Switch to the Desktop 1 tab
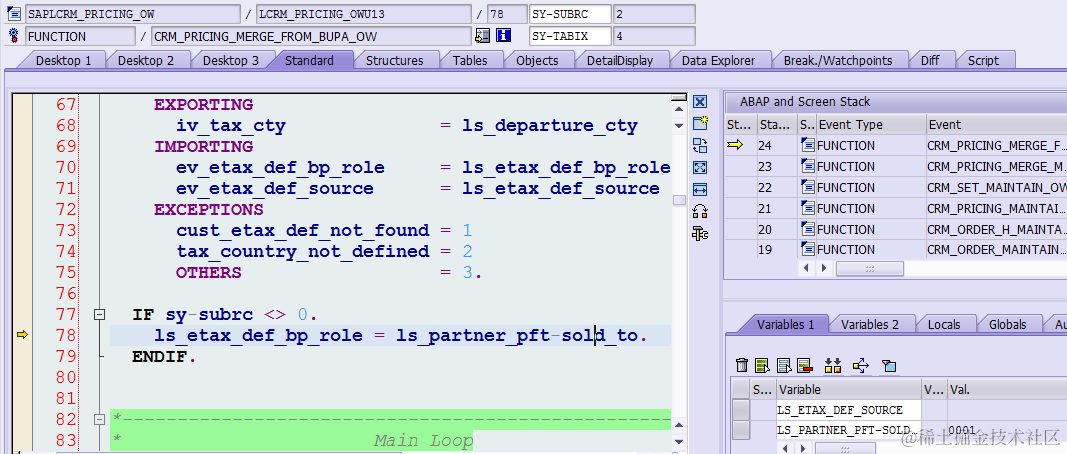Screen dimensions: 1067x454 tap(63, 60)
